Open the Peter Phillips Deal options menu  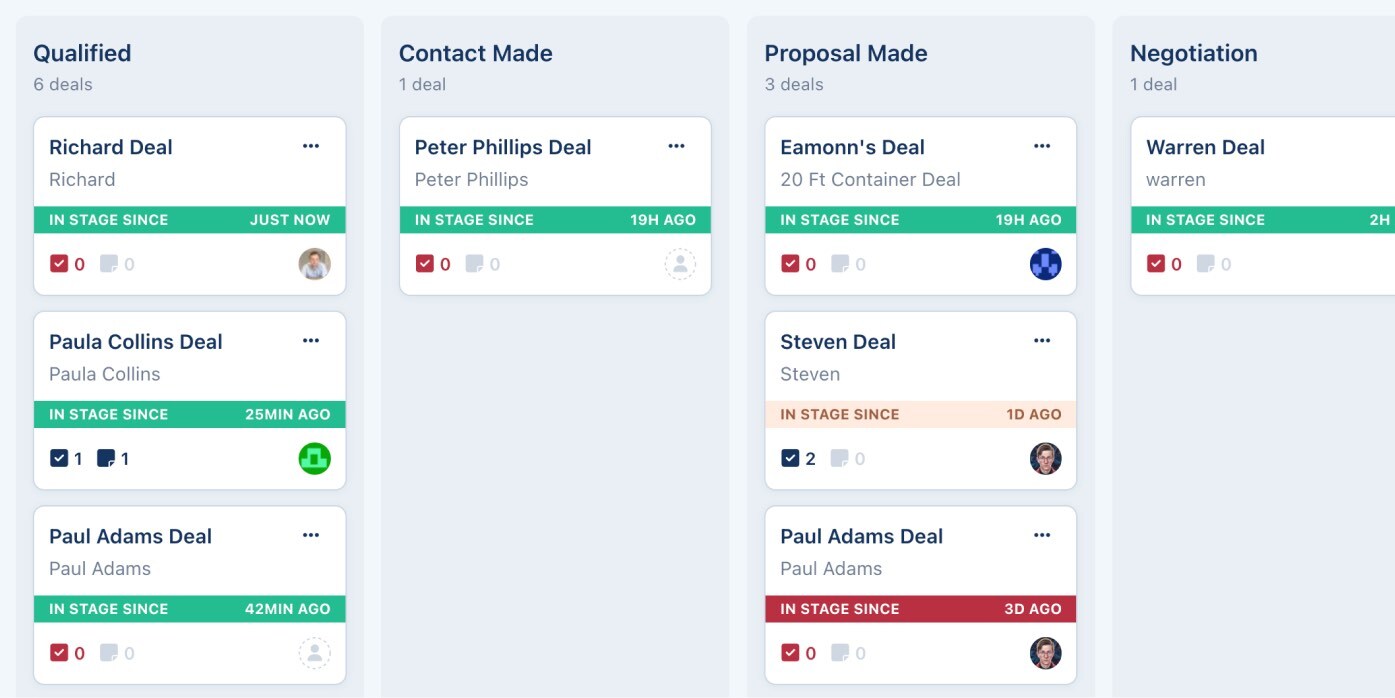coord(677,146)
